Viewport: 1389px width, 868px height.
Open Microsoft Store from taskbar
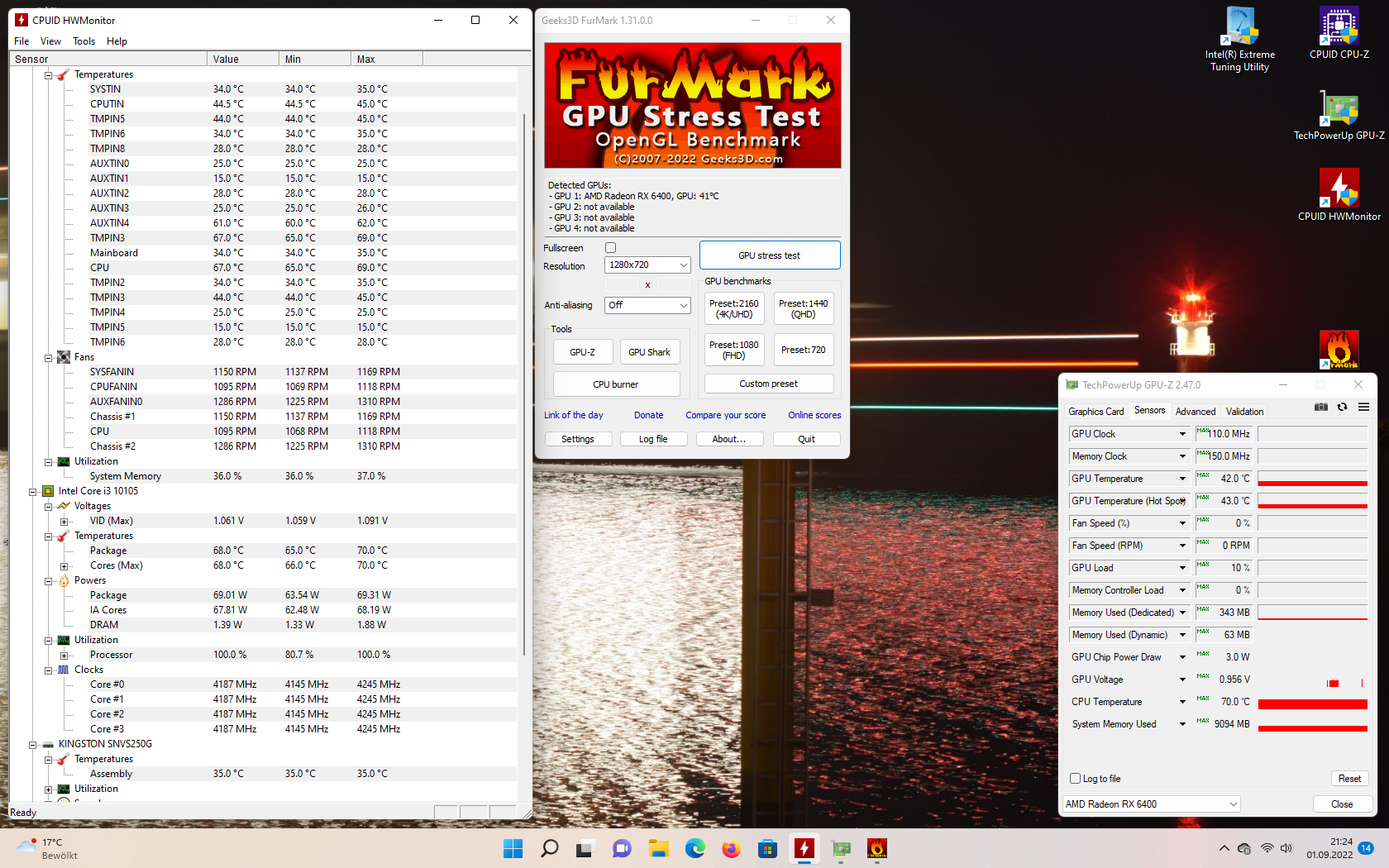[767, 848]
